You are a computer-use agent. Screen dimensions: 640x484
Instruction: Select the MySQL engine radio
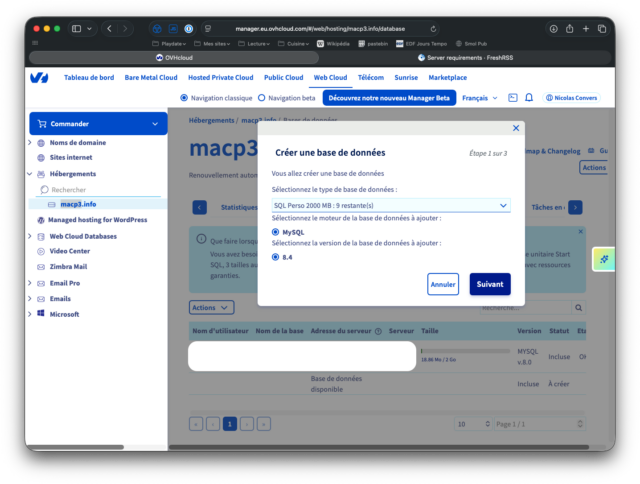[x=276, y=232]
